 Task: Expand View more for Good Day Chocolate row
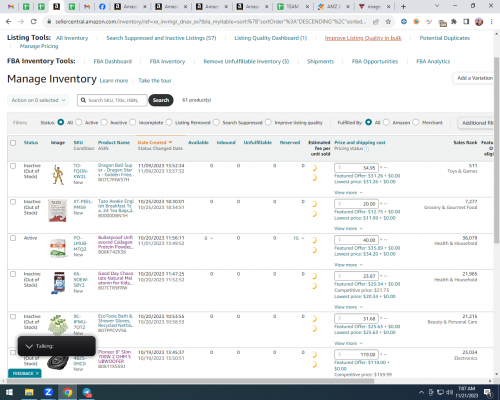(348, 307)
